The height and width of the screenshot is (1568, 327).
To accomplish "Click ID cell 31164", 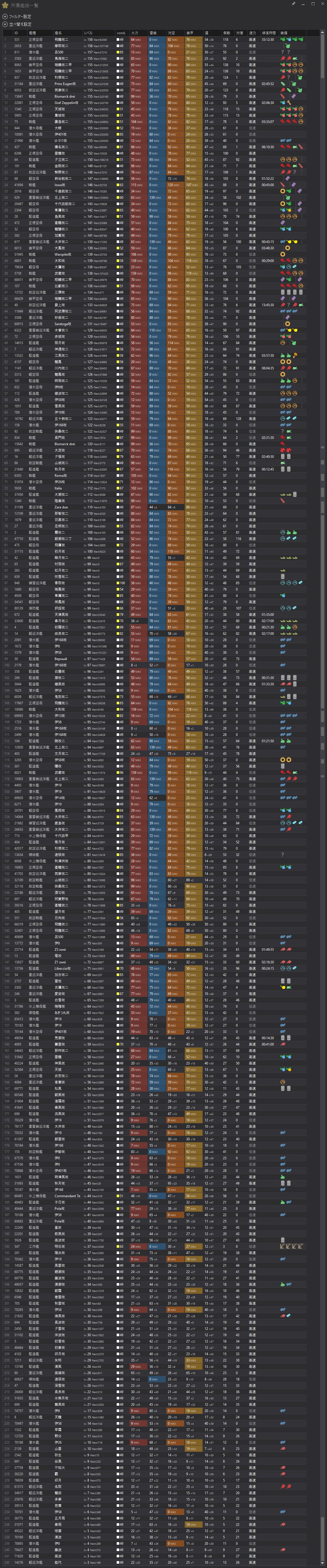I will (18, 84).
